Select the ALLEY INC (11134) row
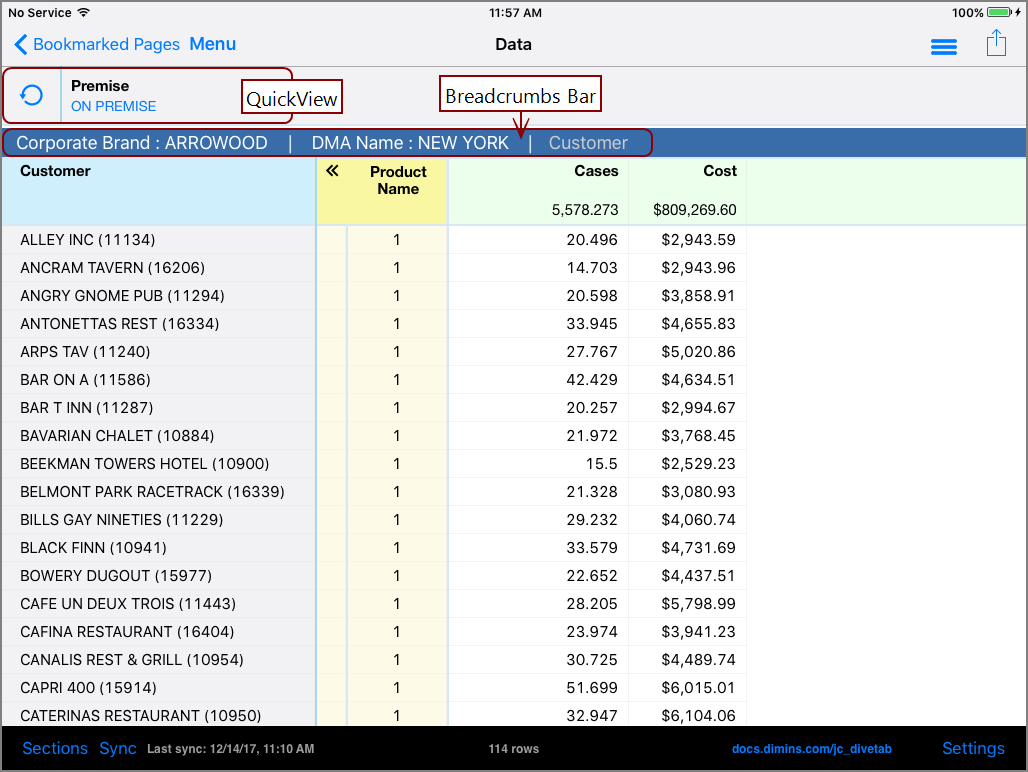Viewport: 1028px width, 772px height. pyautogui.click(x=88, y=240)
